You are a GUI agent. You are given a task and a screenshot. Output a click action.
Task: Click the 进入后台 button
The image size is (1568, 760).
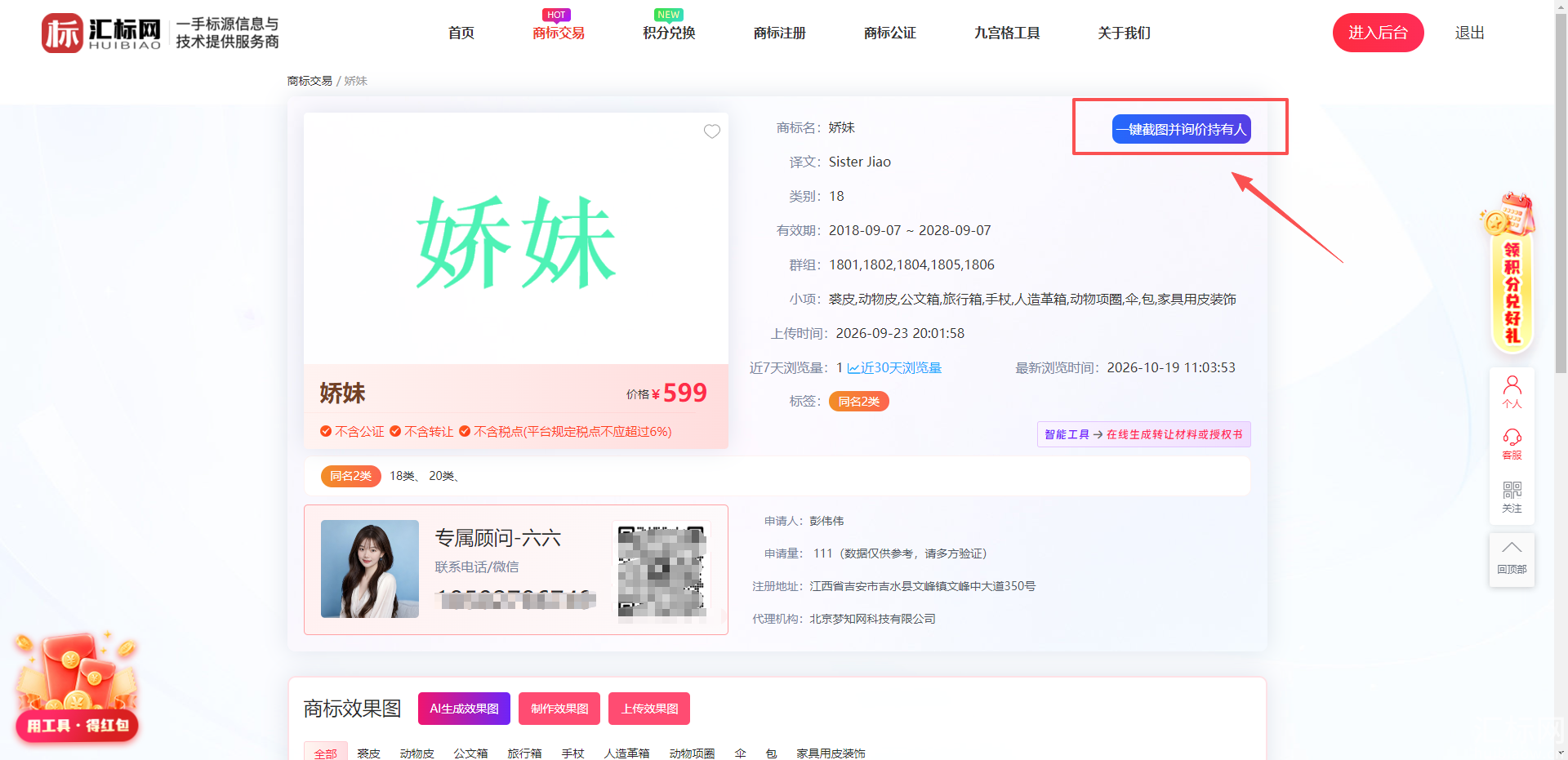pyautogui.click(x=1379, y=33)
